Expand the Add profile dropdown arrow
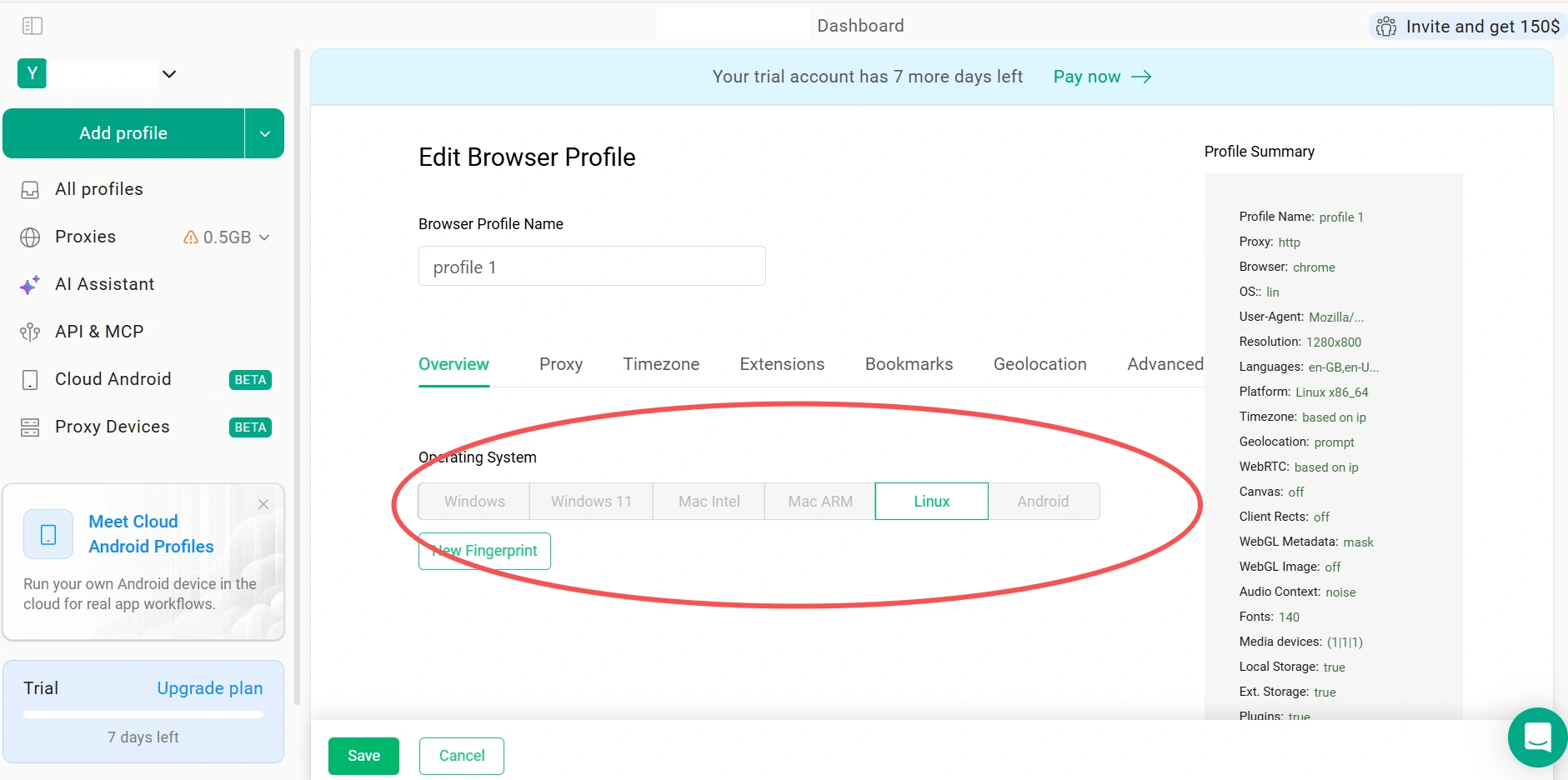Viewport: 1568px width, 780px height. 265,133
